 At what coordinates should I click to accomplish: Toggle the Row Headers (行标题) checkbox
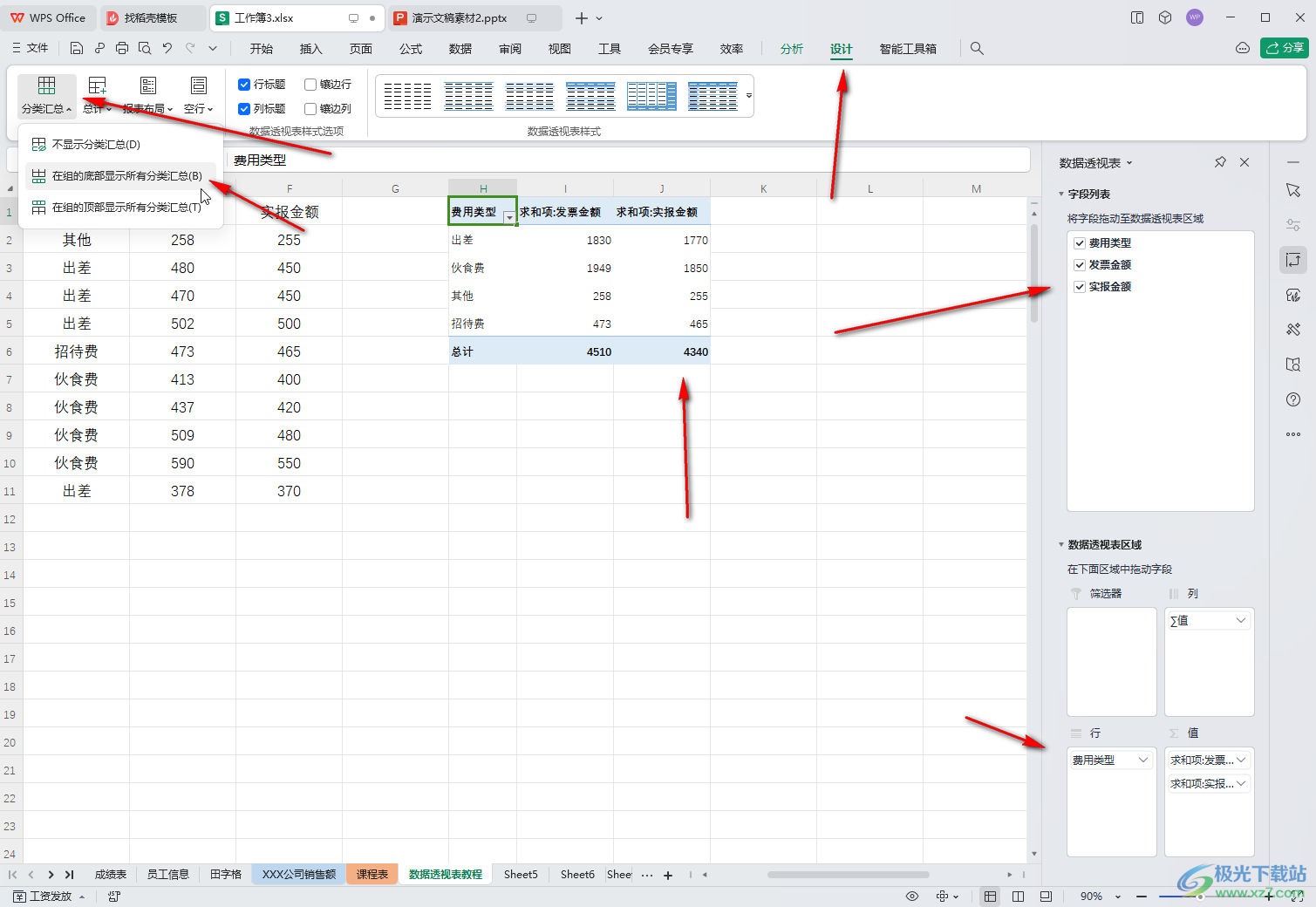244,85
